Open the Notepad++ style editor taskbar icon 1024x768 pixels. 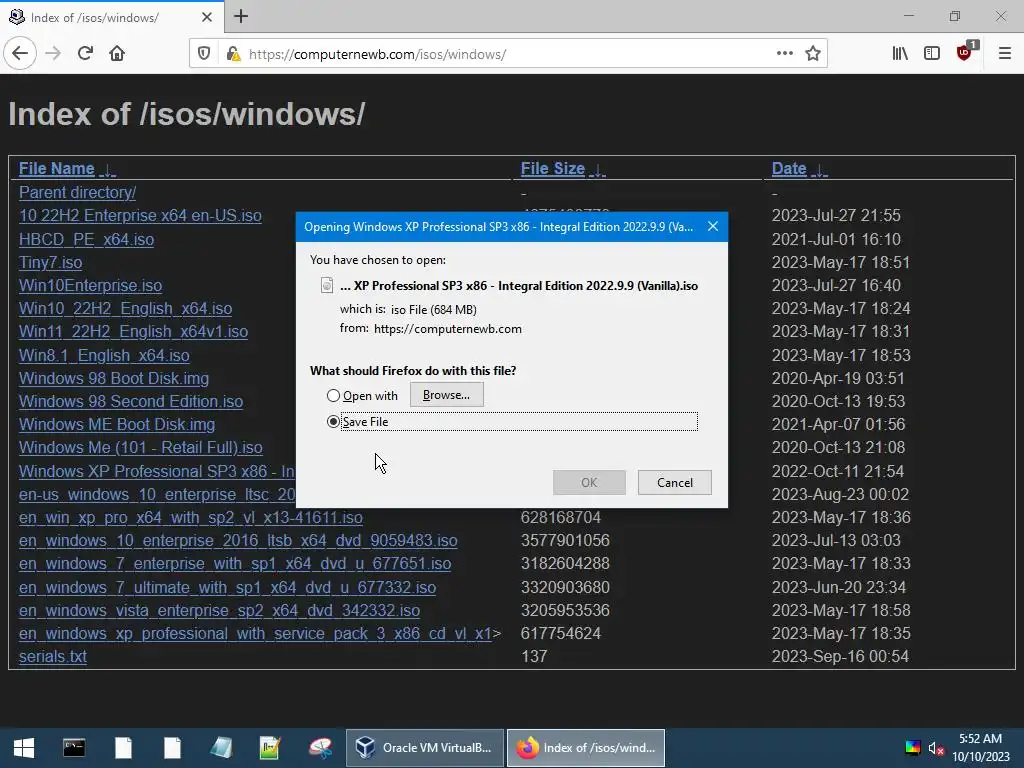click(x=270, y=748)
